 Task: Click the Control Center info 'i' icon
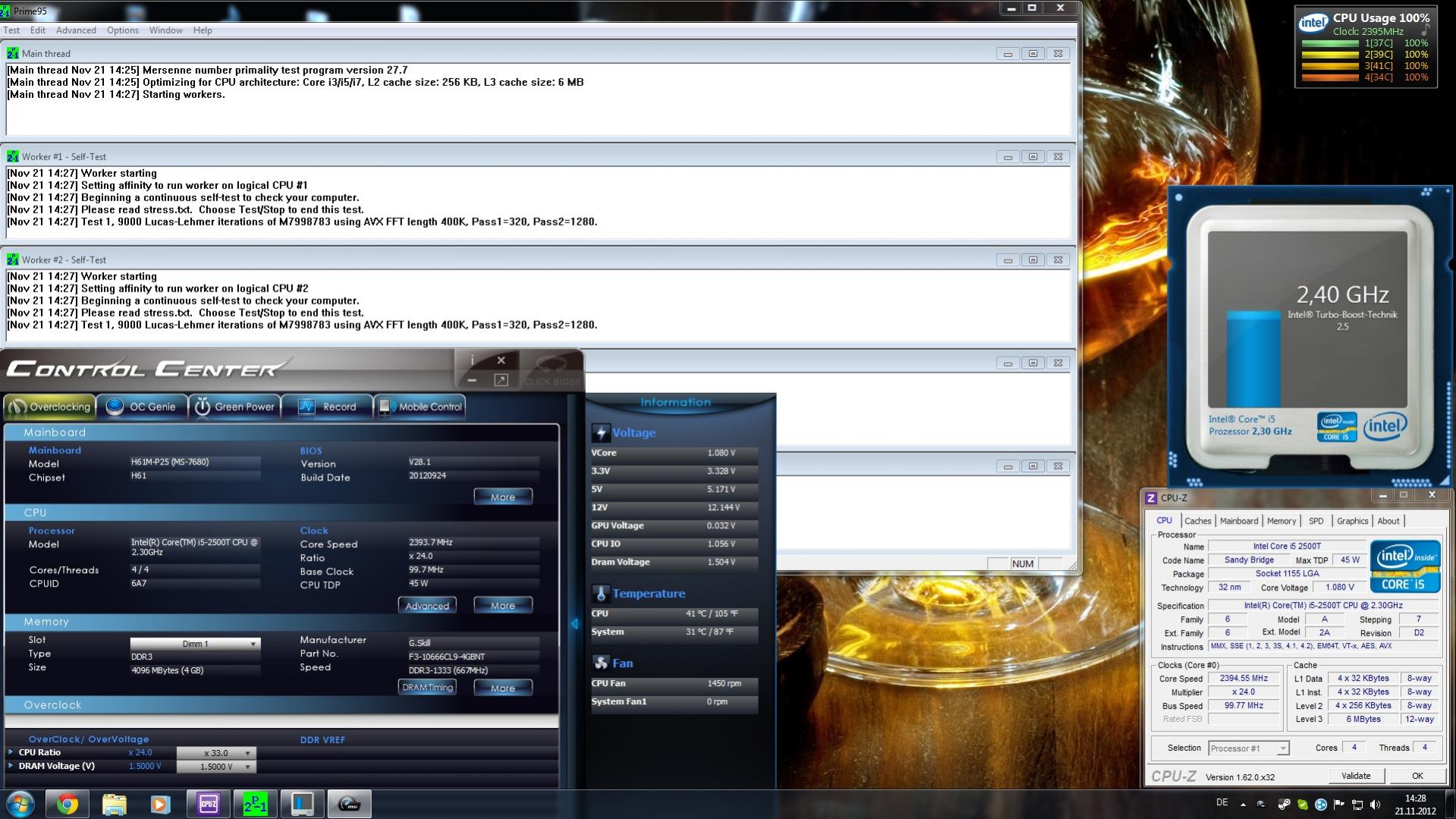coord(472,360)
